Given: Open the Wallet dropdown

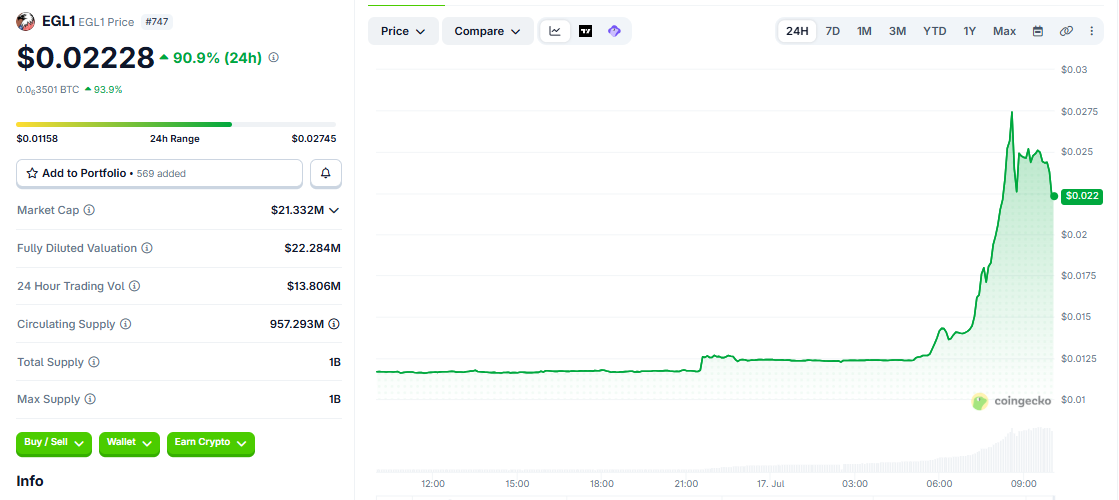Looking at the screenshot, I should tap(129, 443).
